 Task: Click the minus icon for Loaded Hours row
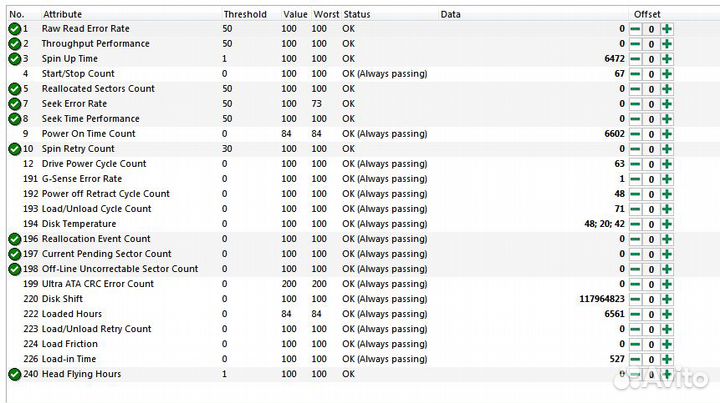pos(635,314)
